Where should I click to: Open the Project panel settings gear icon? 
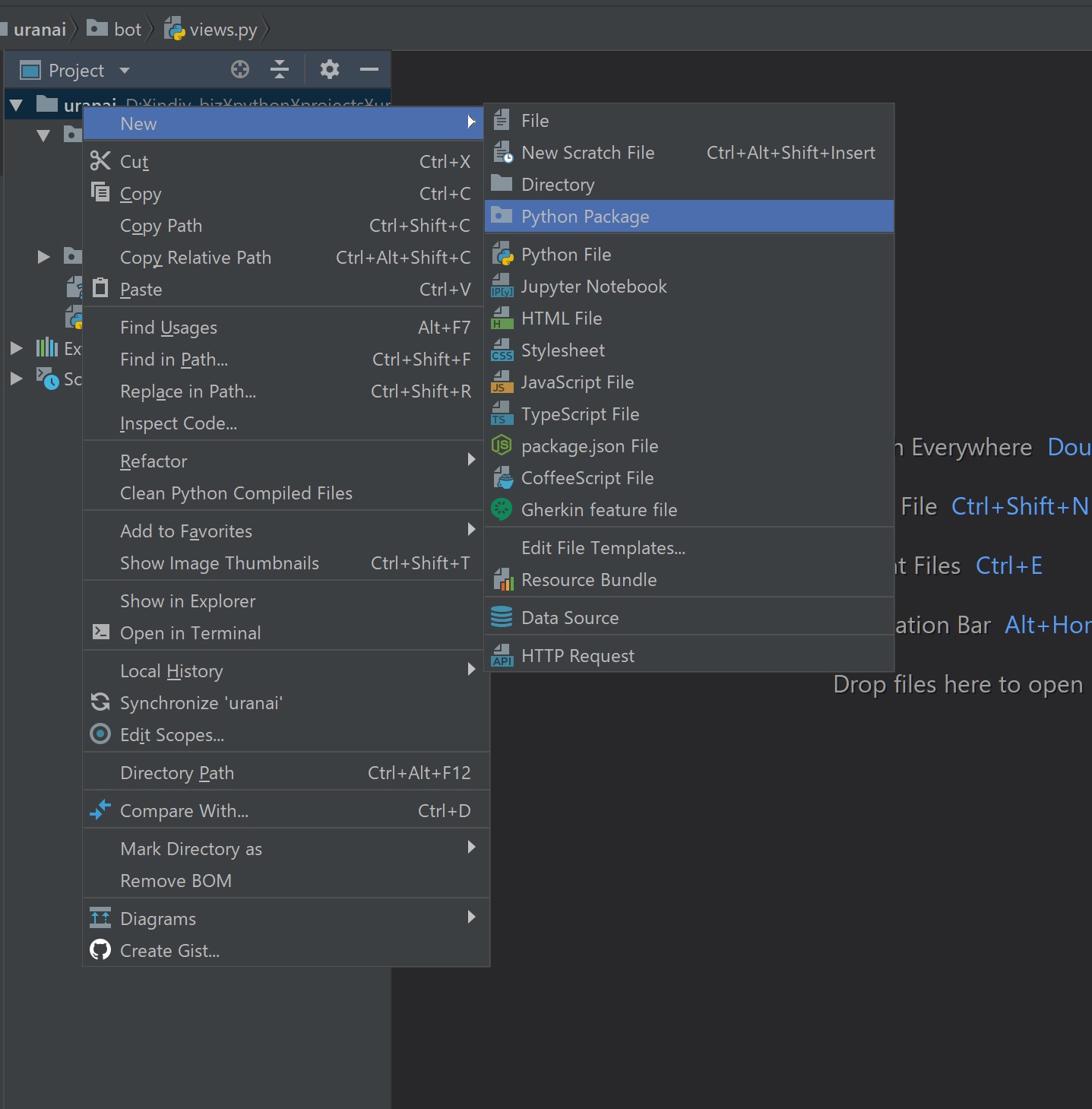[329, 69]
